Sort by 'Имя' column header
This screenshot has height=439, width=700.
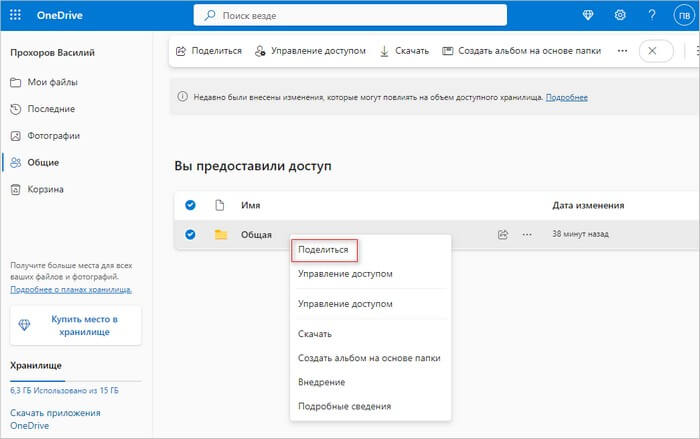pos(250,205)
